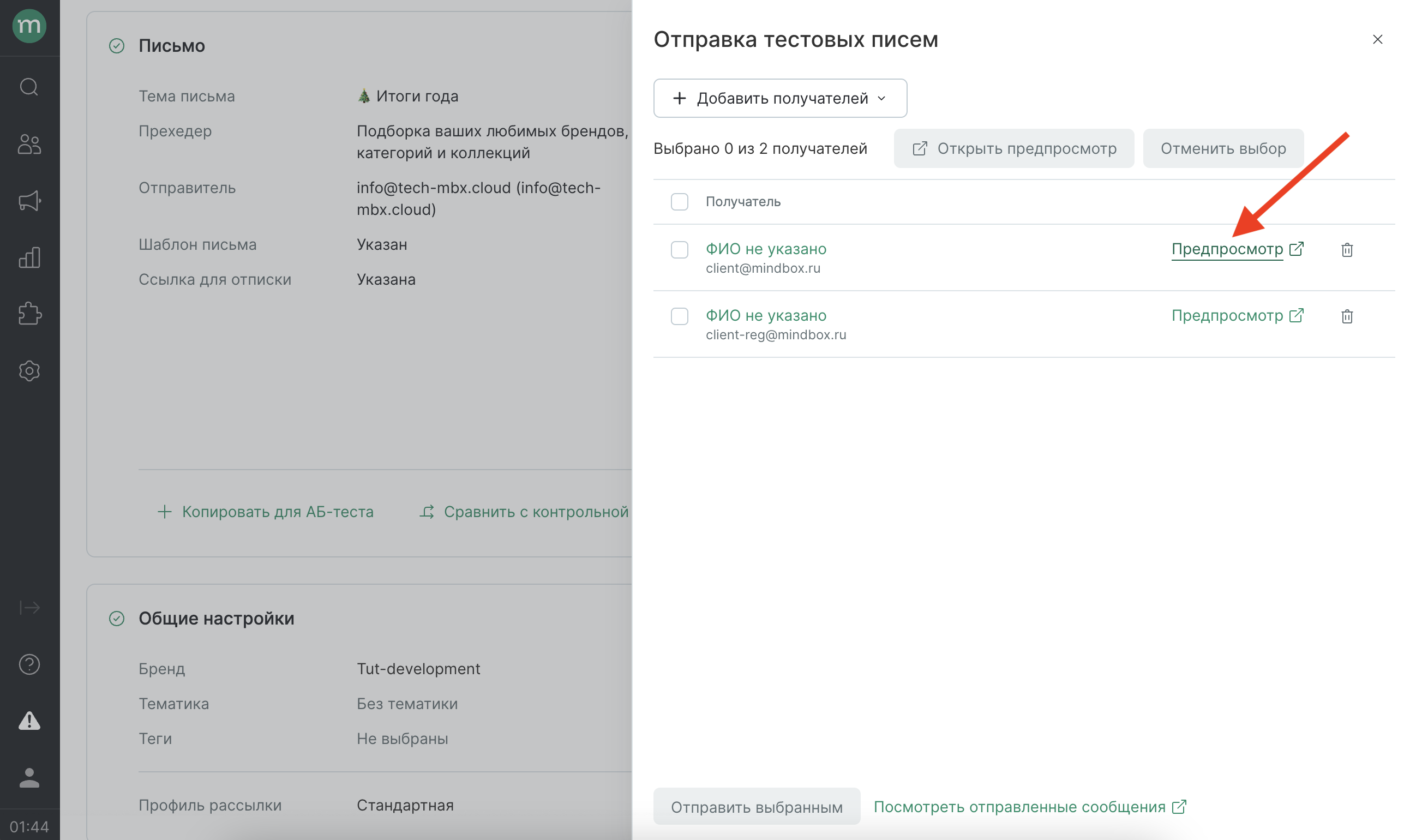Click Копировать для АБ-теста link

(266, 512)
